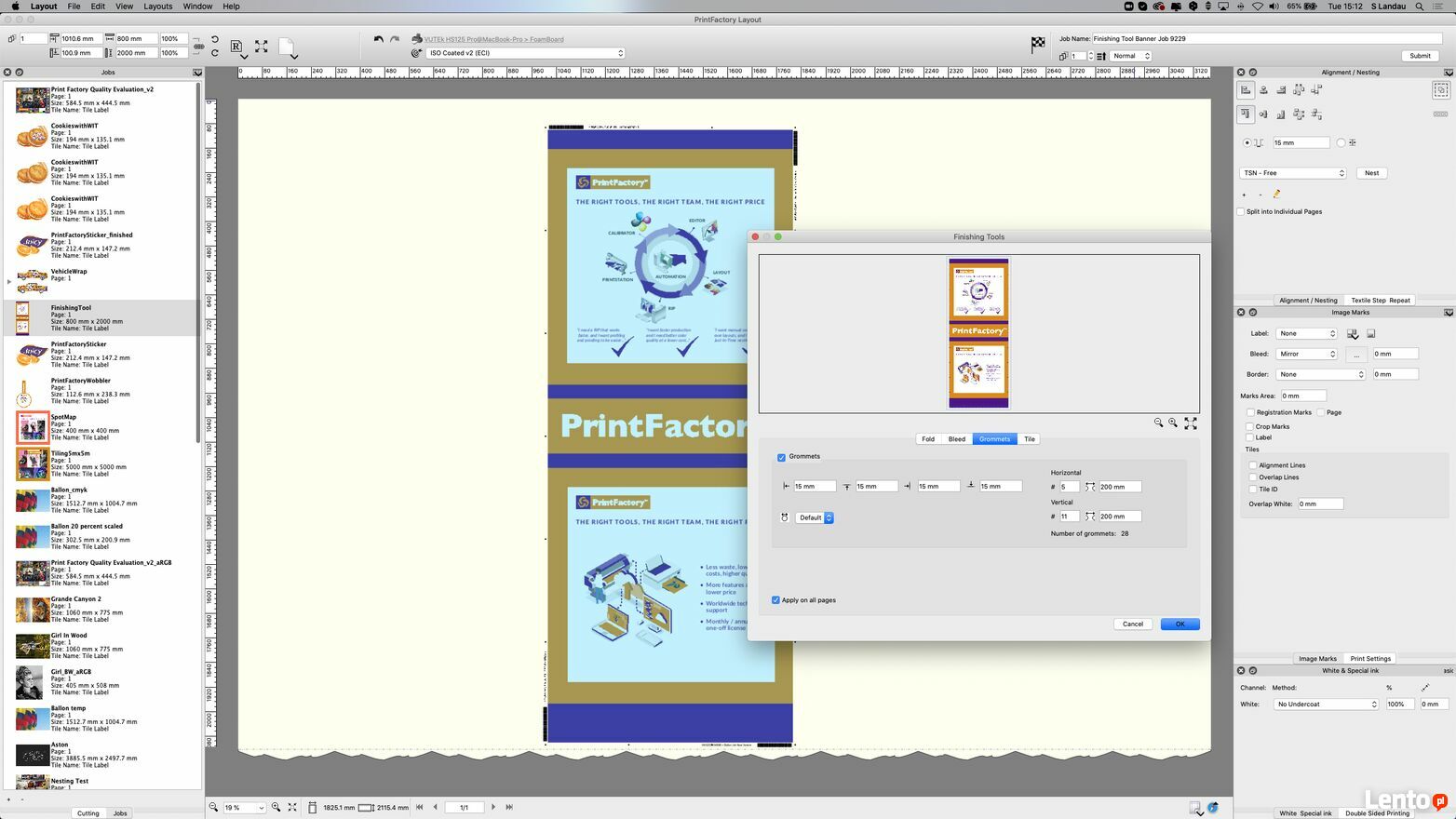This screenshot has height=819, width=1456.
Task: Open the TSN - Free nesting dropdown
Action: click(1293, 173)
